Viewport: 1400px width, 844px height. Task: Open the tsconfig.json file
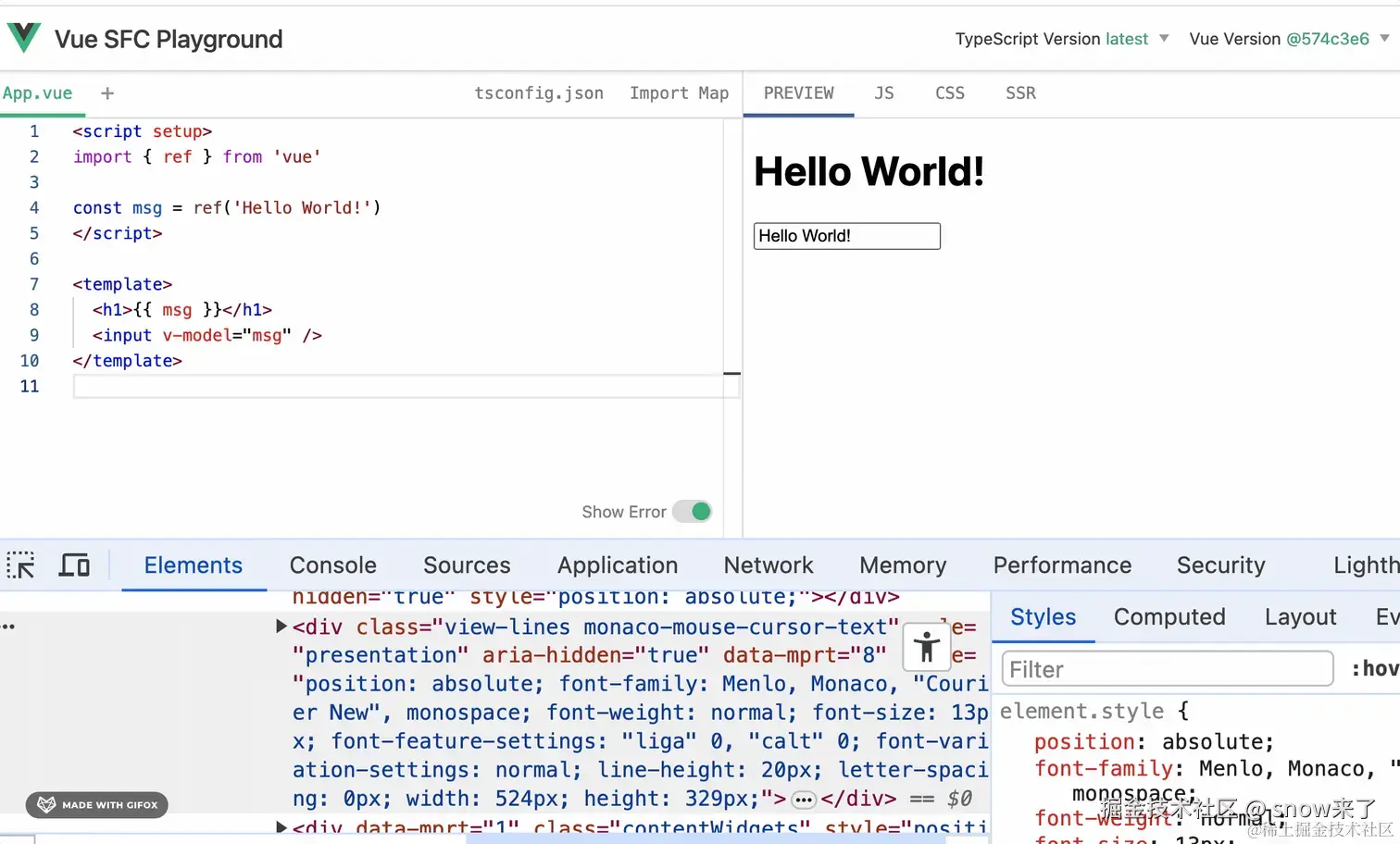tap(539, 93)
